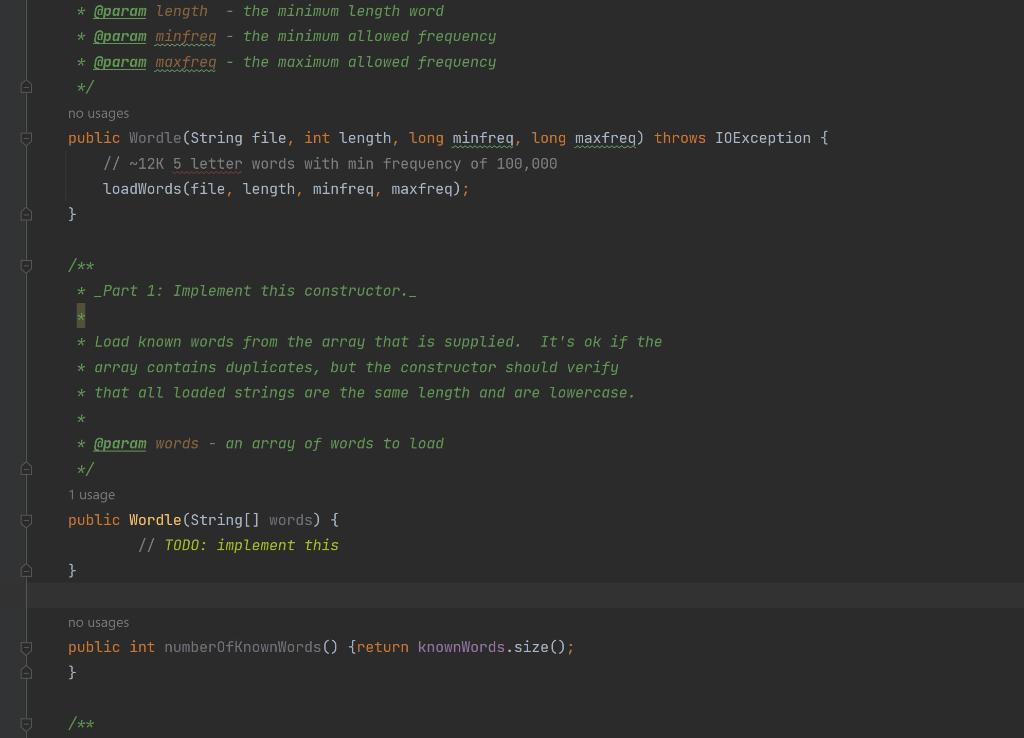
Task: Click the '@param' tag before 'minfreq' in Javadoc
Action: click(120, 37)
